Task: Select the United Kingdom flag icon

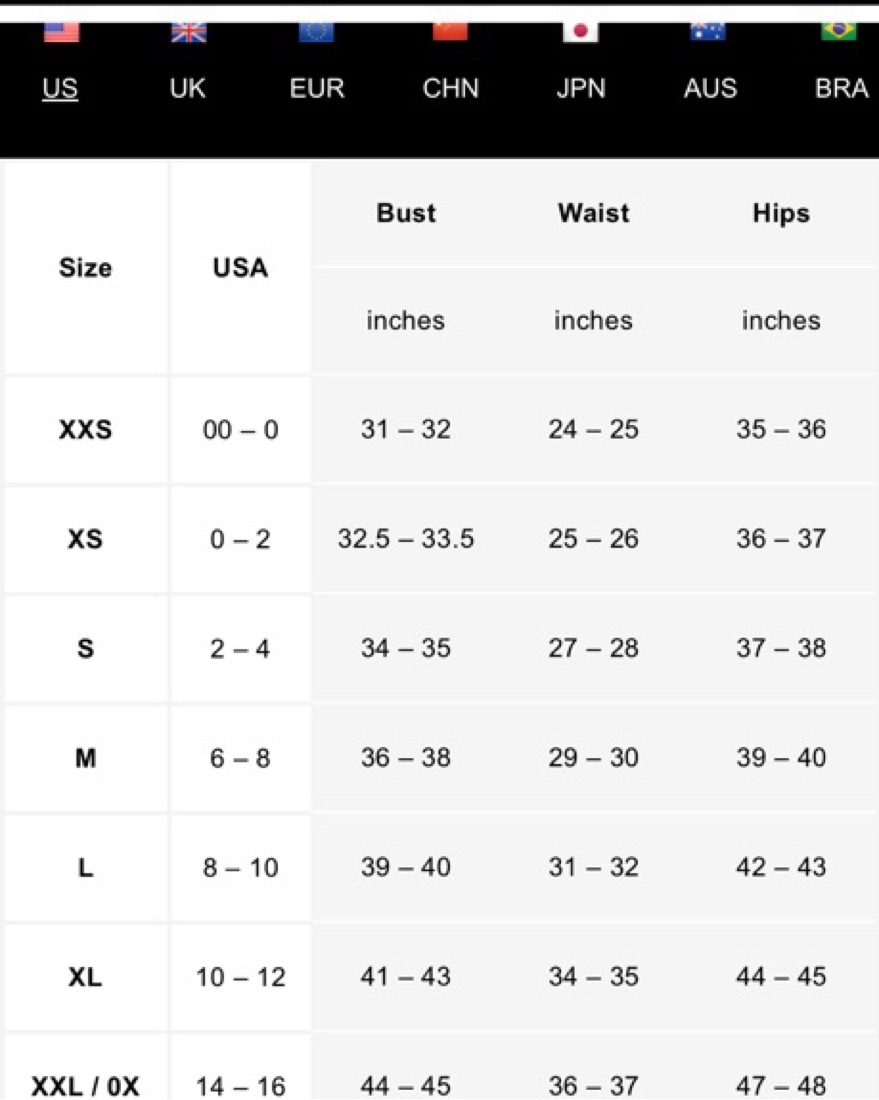Action: (x=189, y=32)
